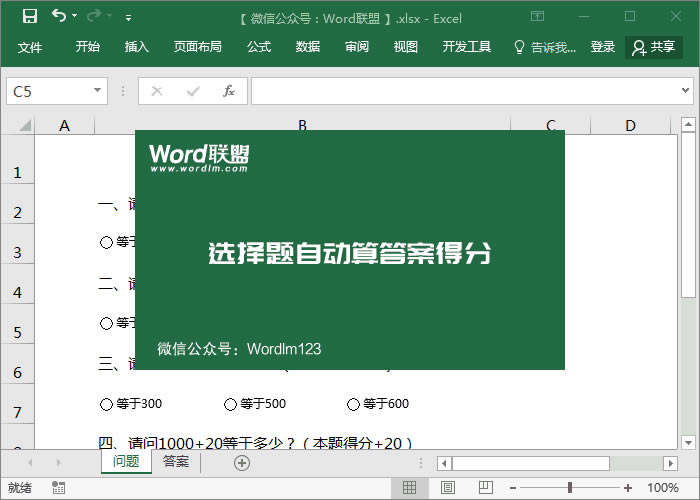The image size is (700, 500).
Task: Click the Undo arrow icon
Action: pyautogui.click(x=59, y=16)
